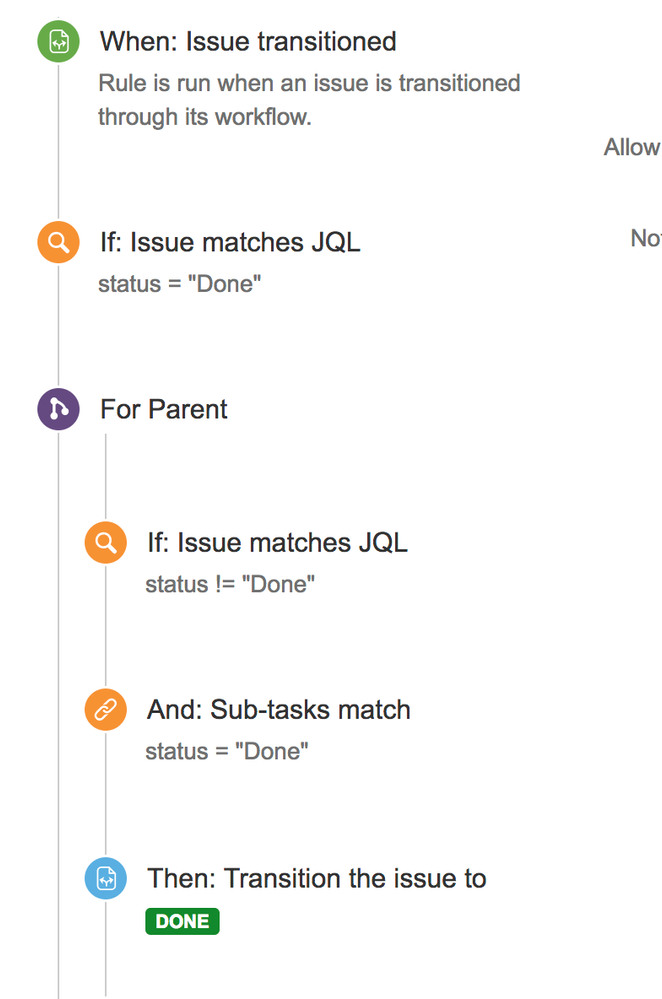Image resolution: width=662 pixels, height=999 pixels.
Task: Click the green Issue transitioned trigger icon
Action: click(57, 41)
